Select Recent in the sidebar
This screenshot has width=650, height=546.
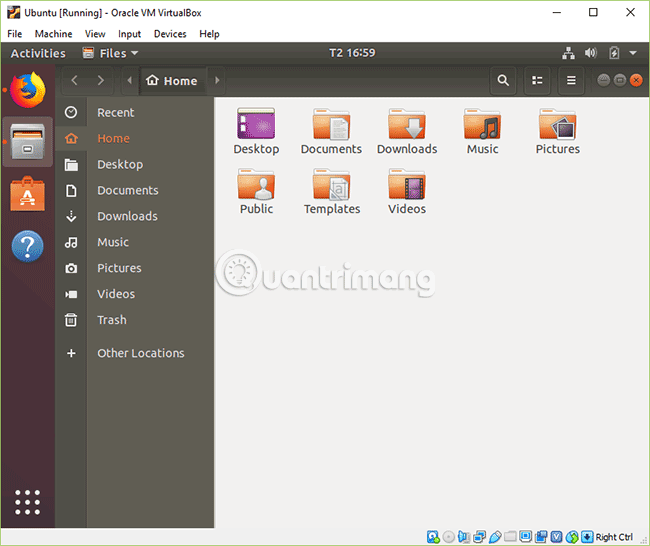135,112
